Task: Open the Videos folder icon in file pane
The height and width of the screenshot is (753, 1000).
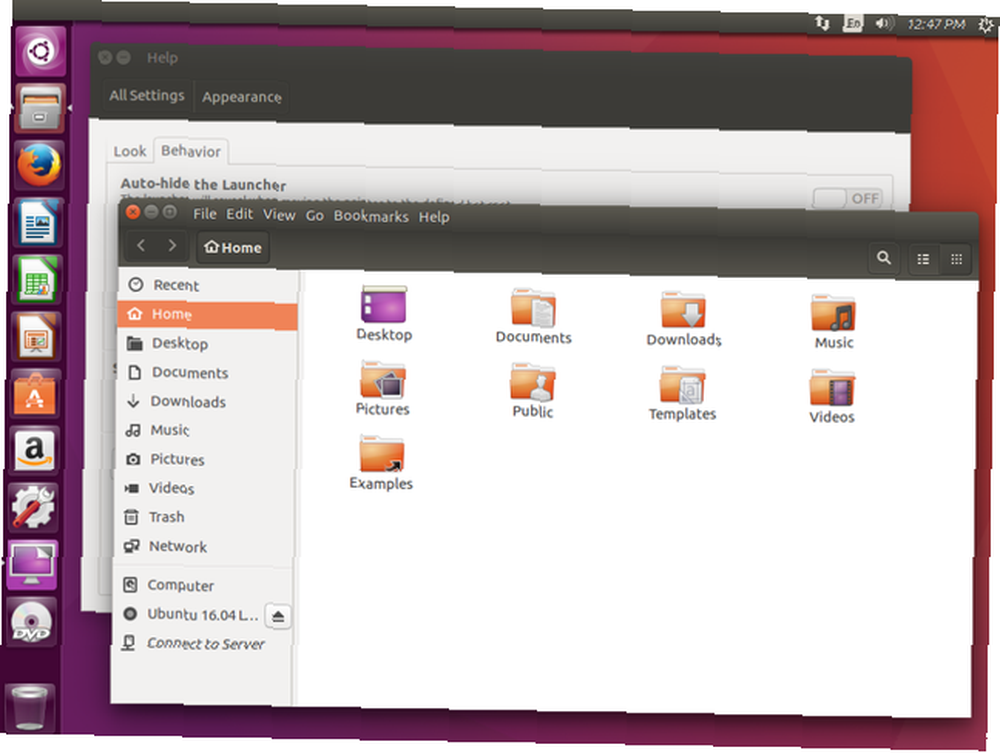Action: coord(832,387)
